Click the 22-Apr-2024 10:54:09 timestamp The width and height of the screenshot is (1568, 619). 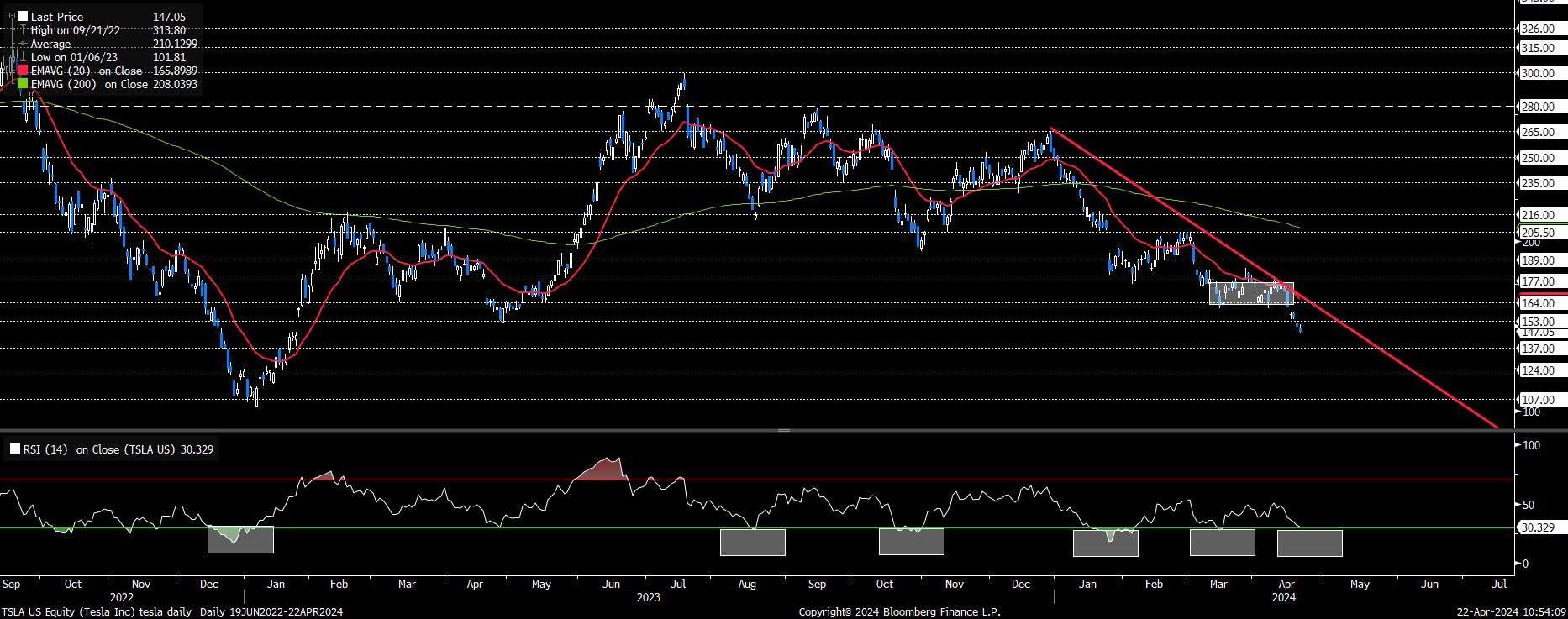[x=1511, y=612]
